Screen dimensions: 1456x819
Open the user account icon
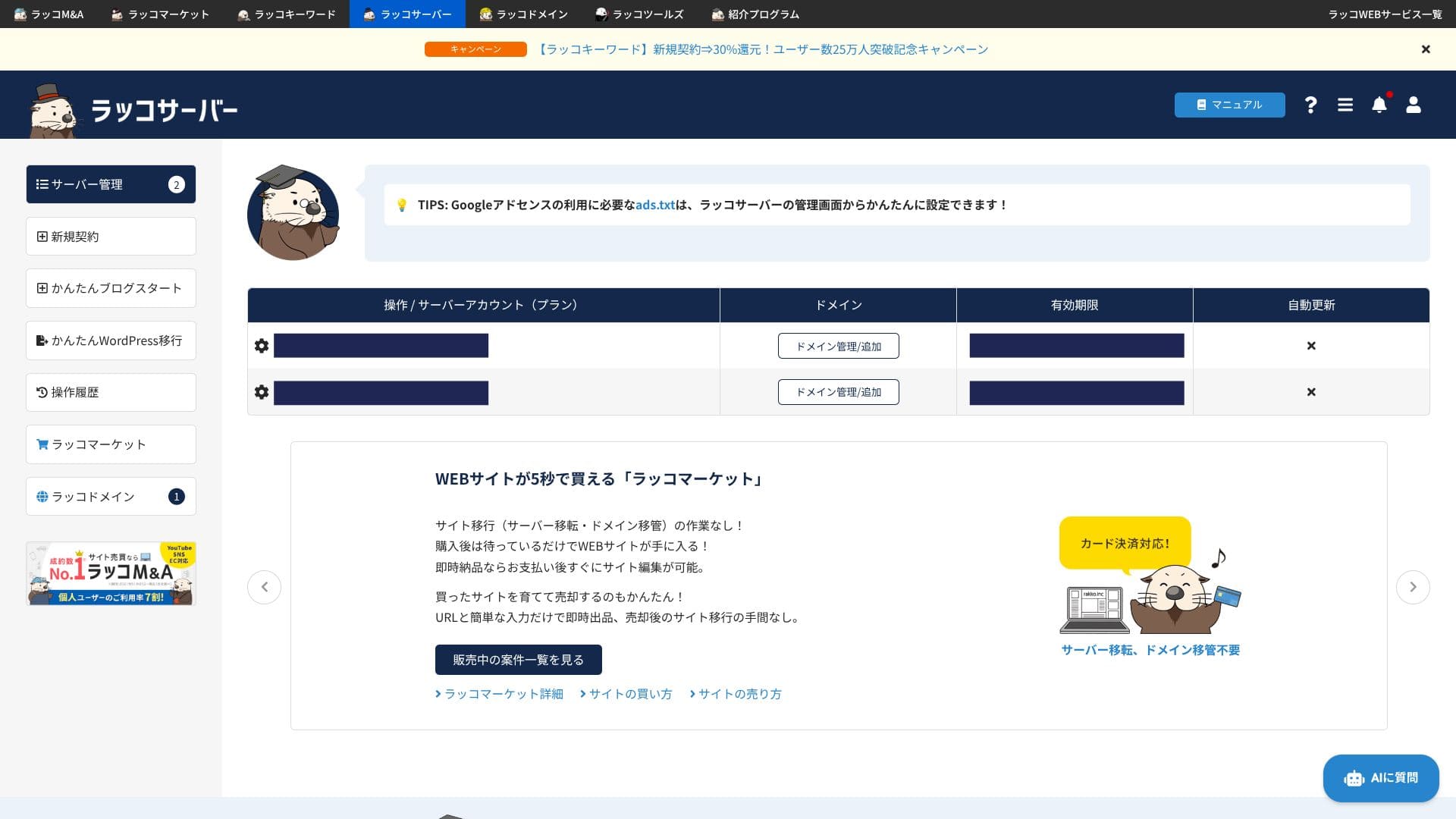(x=1414, y=105)
